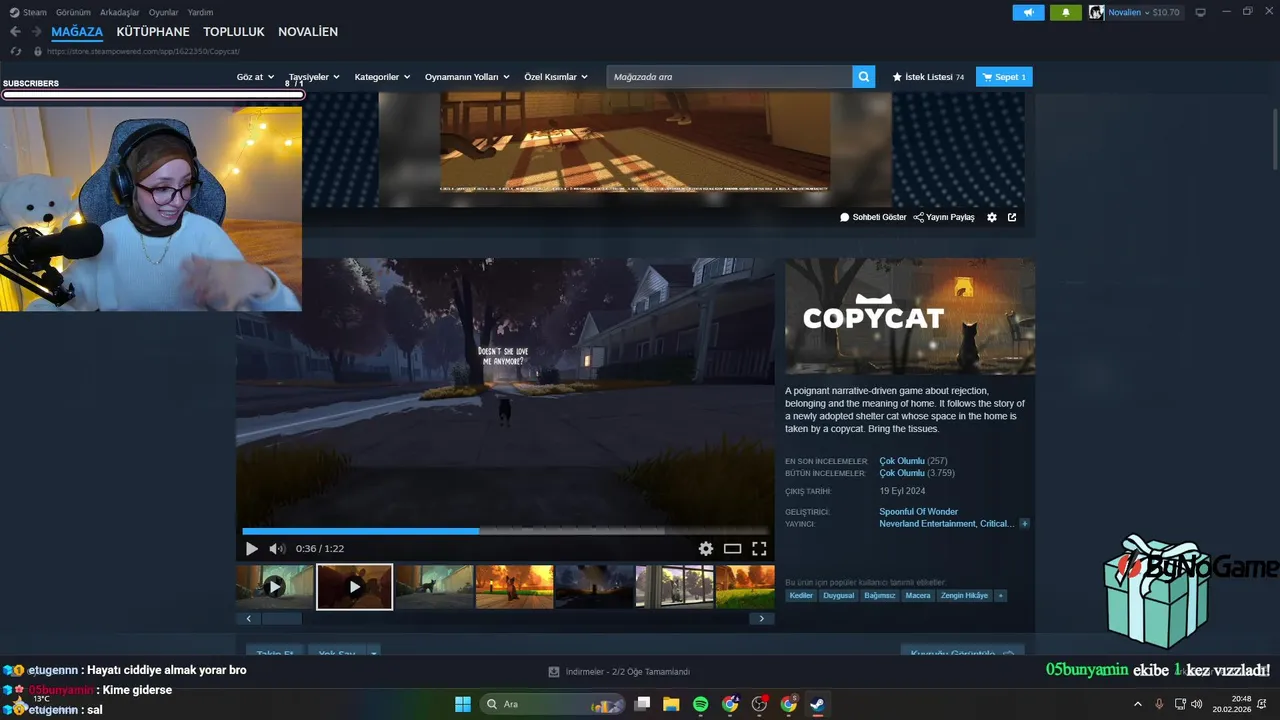Expand 'Özel Kısımlar' dropdown

coord(556,77)
